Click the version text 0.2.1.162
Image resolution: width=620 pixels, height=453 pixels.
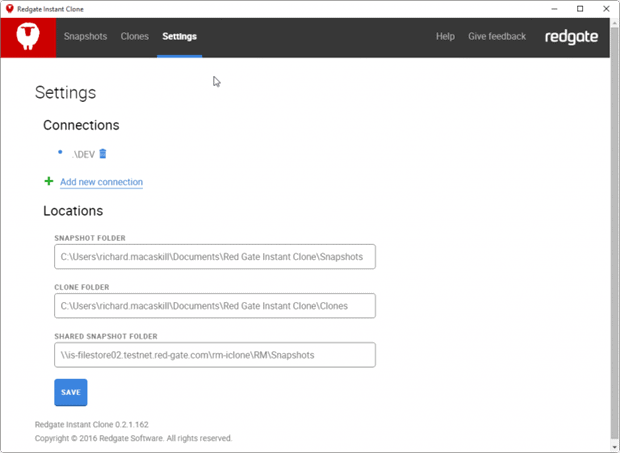[132, 425]
